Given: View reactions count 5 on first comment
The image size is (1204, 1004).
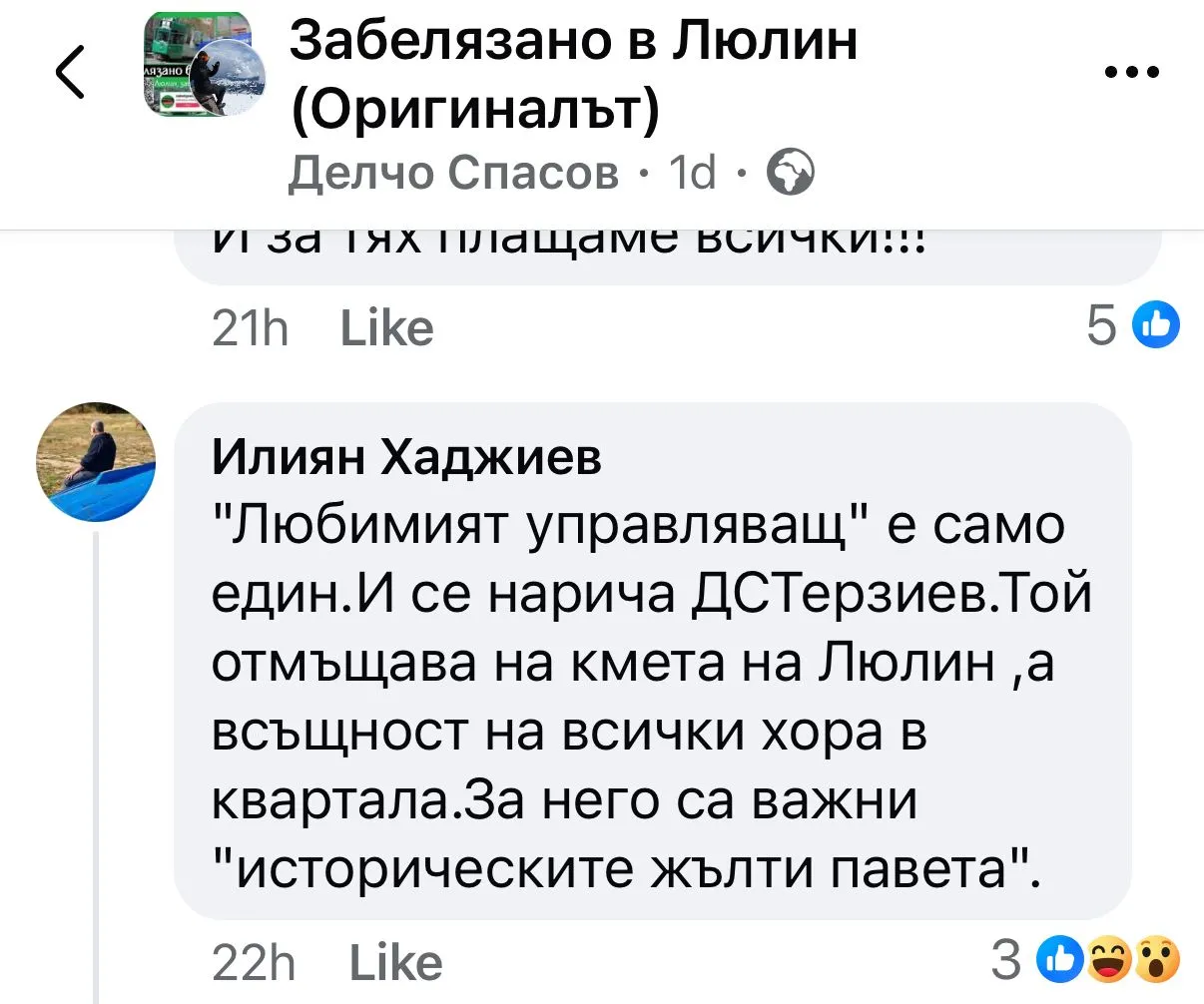Looking at the screenshot, I should pyautogui.click(x=1102, y=325).
